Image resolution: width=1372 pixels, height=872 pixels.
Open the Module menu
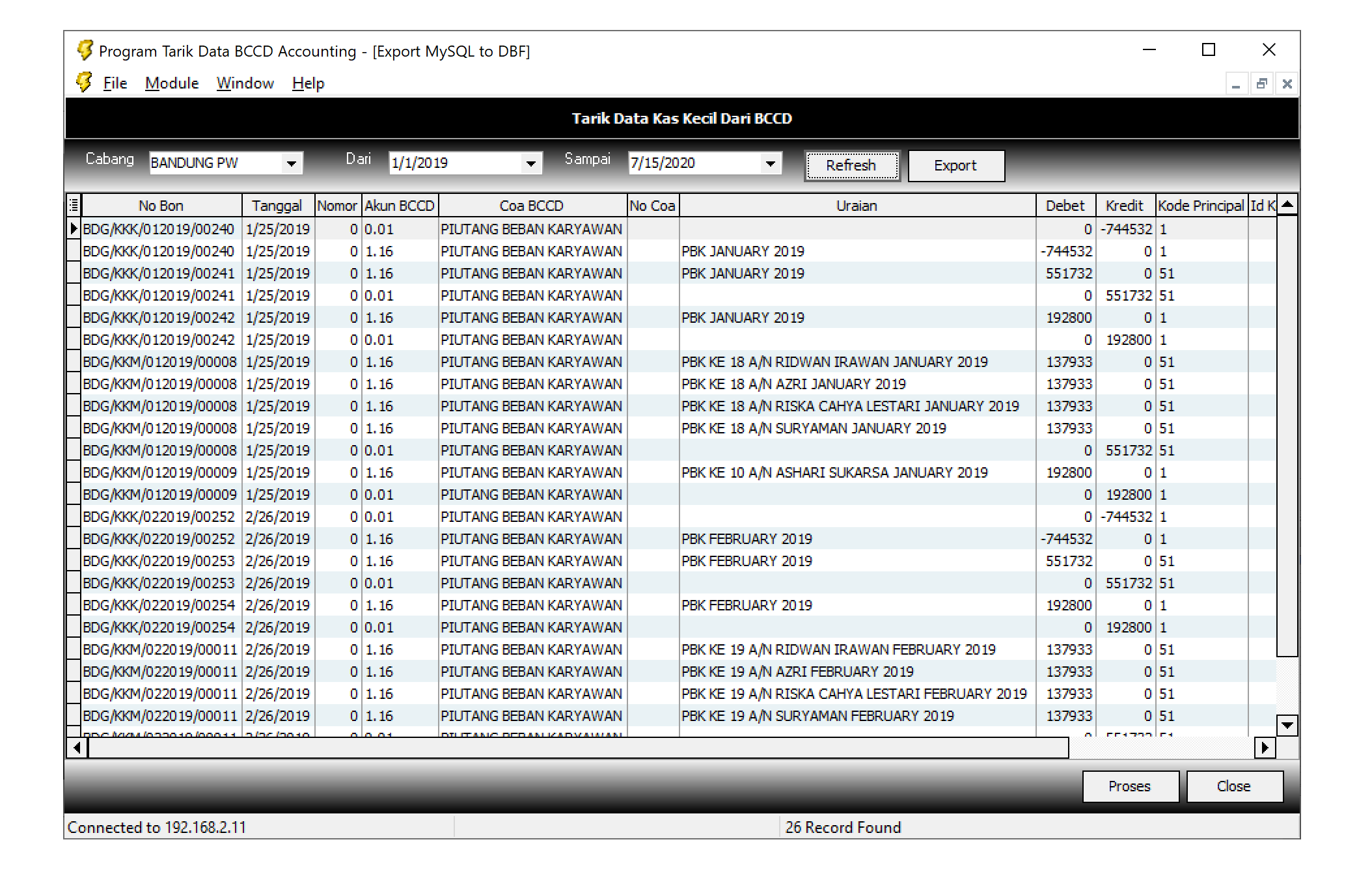(172, 83)
